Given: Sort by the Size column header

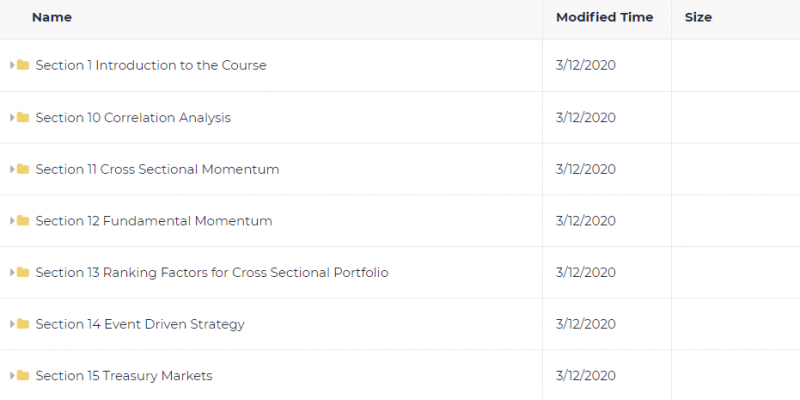Looking at the screenshot, I should pyautogui.click(x=698, y=17).
